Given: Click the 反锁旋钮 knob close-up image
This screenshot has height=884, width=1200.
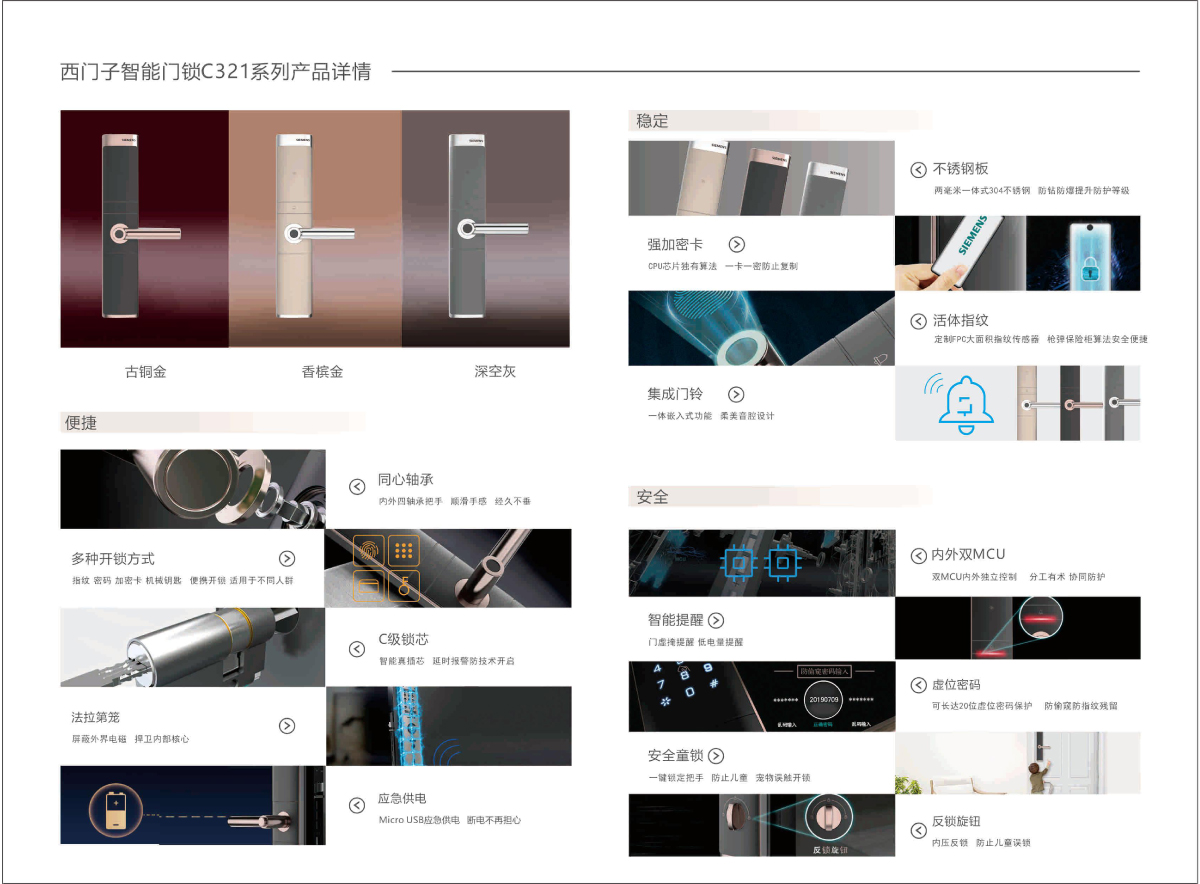Looking at the screenshot, I should [x=762, y=825].
